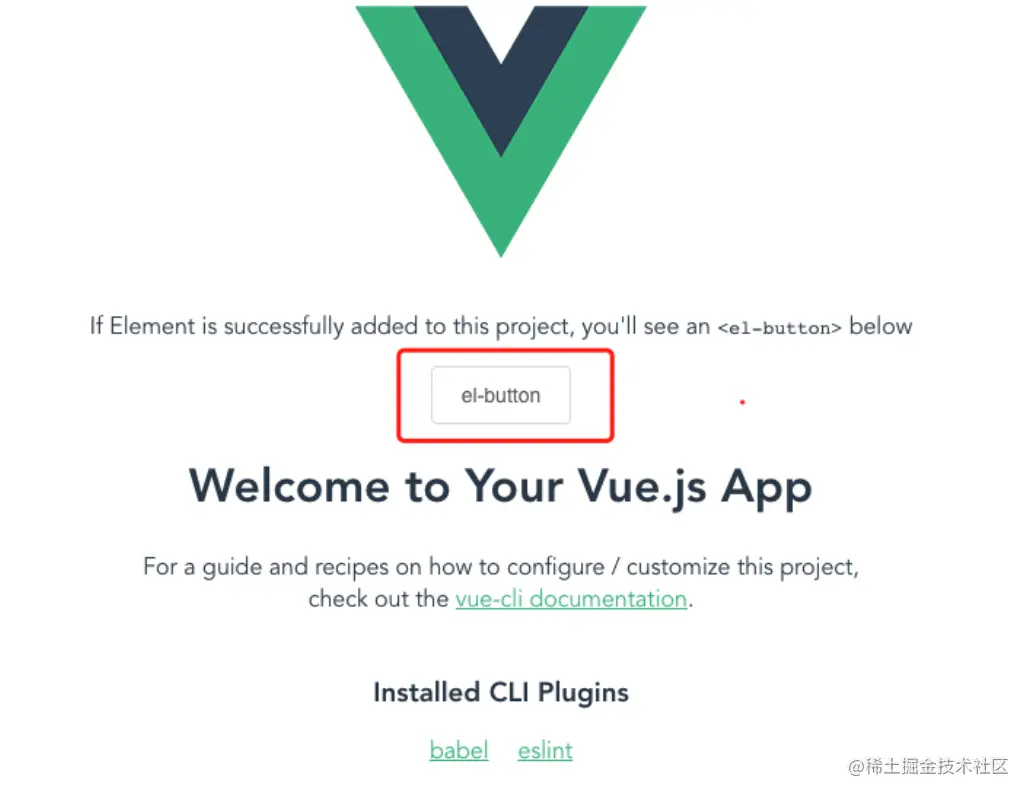Open the vue-cli documentation link
Image resolution: width=1031 pixels, height=799 pixels.
(x=571, y=599)
